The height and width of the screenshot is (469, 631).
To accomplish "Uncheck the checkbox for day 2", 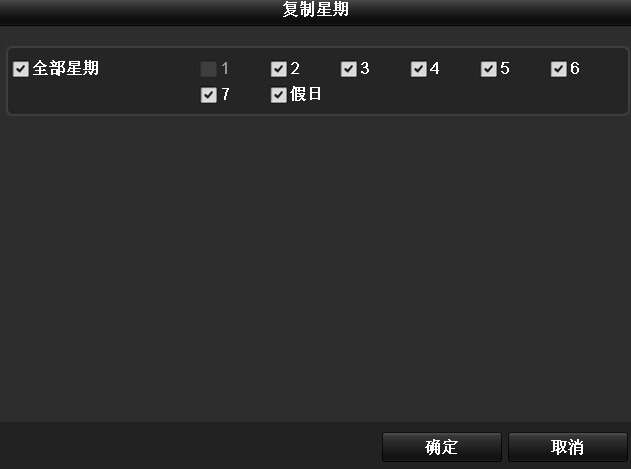I will pyautogui.click(x=278, y=69).
